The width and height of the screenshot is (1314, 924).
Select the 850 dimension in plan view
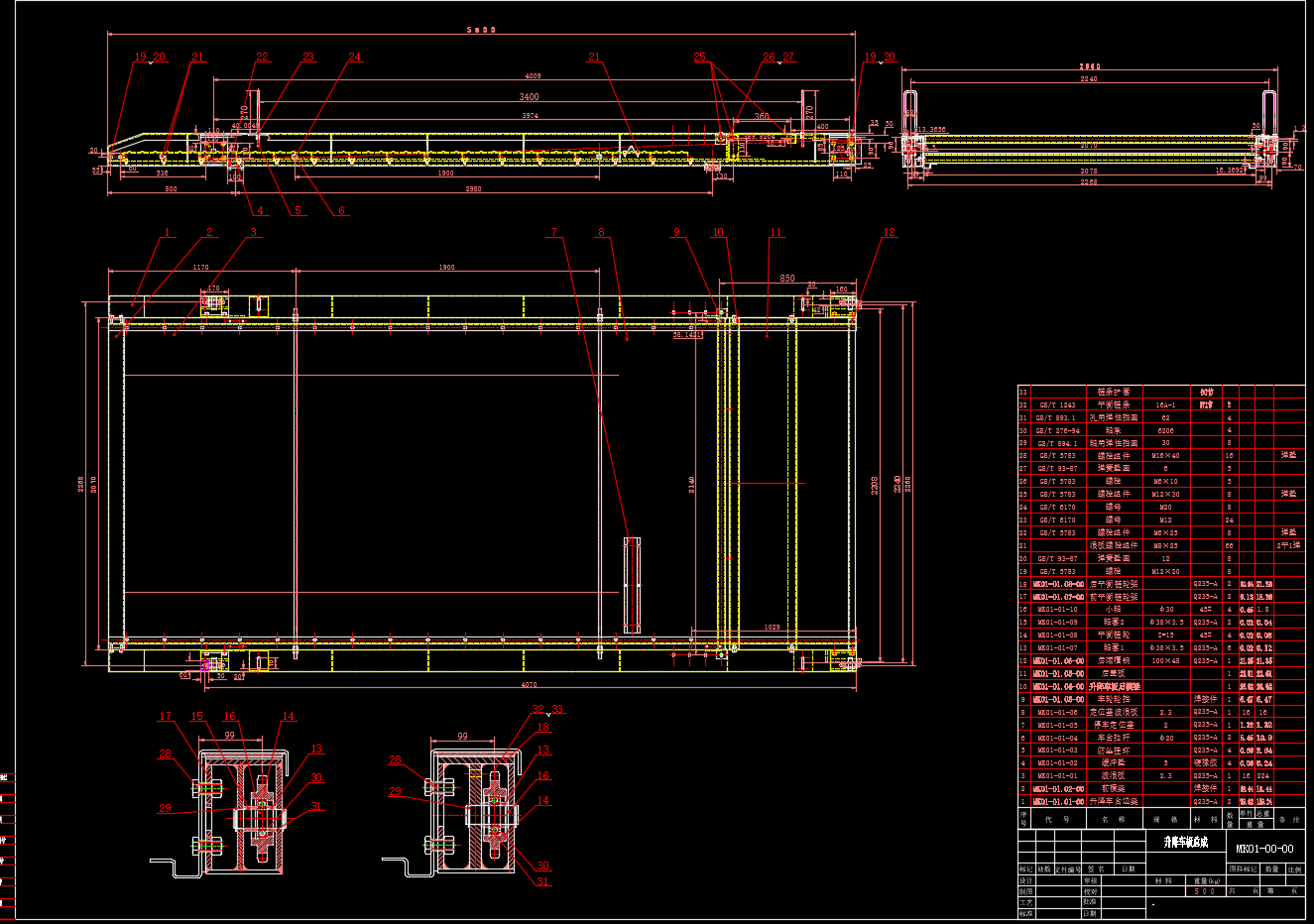[786, 279]
